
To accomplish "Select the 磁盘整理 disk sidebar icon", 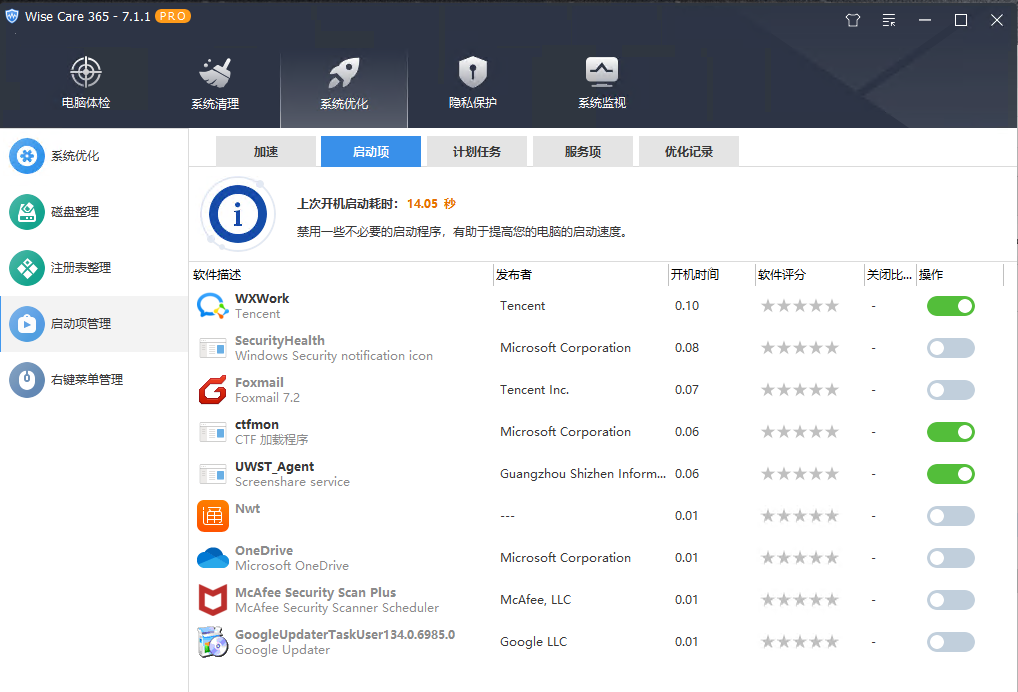I will coord(27,212).
